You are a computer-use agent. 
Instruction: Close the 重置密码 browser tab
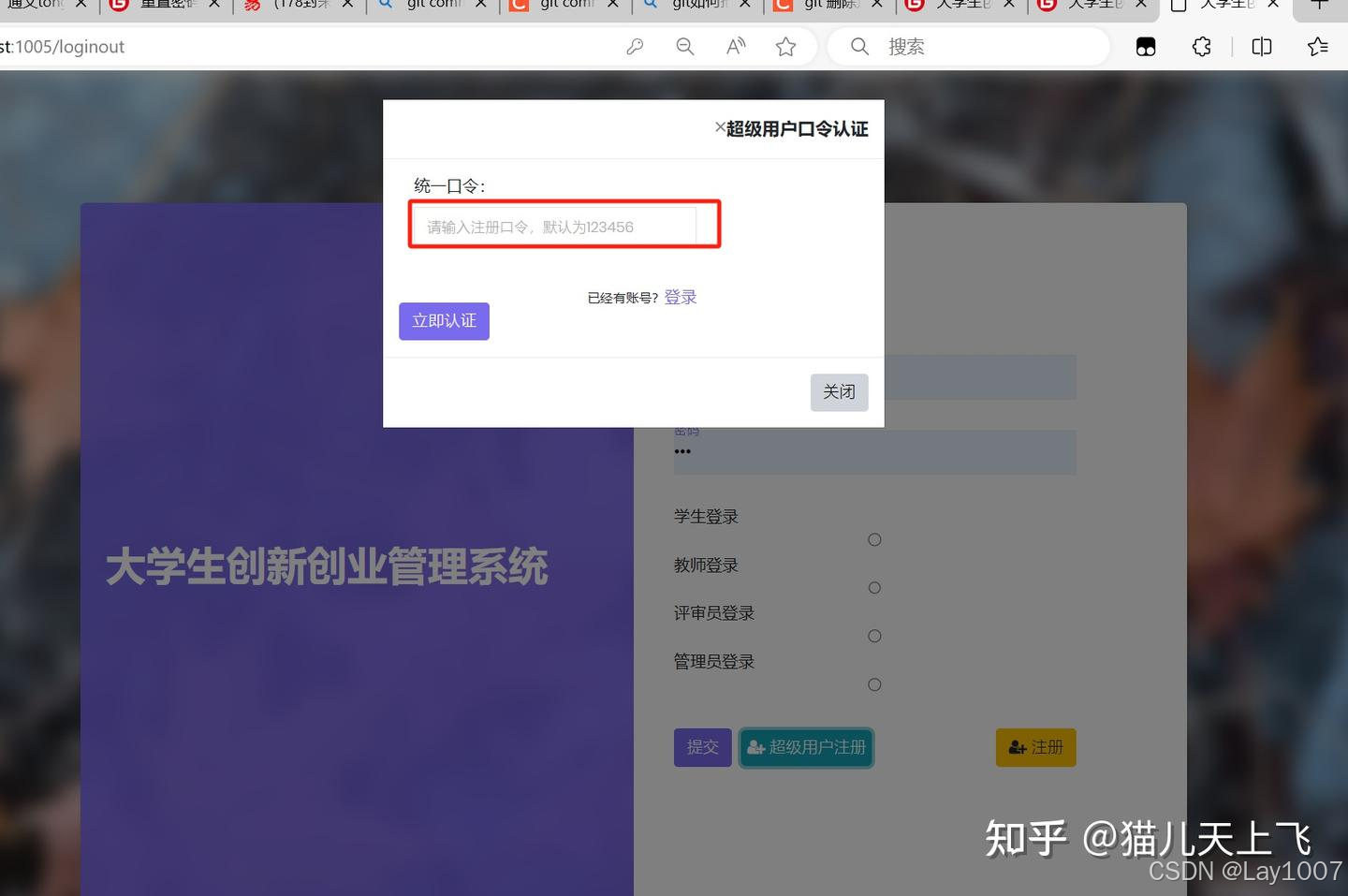coord(214,5)
